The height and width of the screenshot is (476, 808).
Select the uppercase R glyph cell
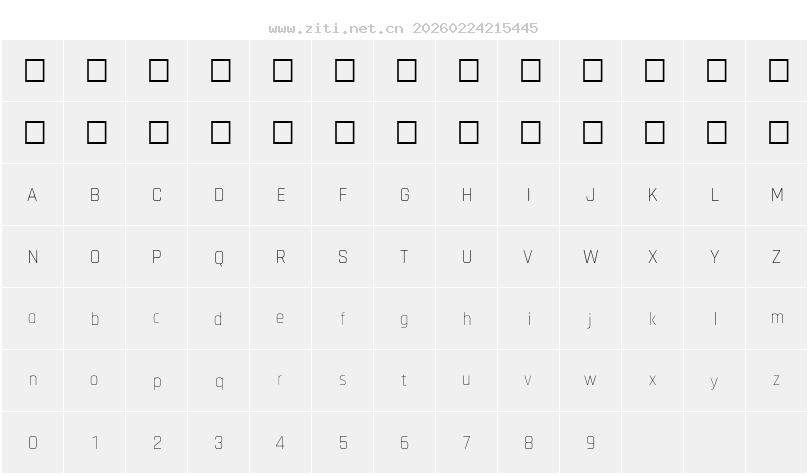[x=280, y=257]
